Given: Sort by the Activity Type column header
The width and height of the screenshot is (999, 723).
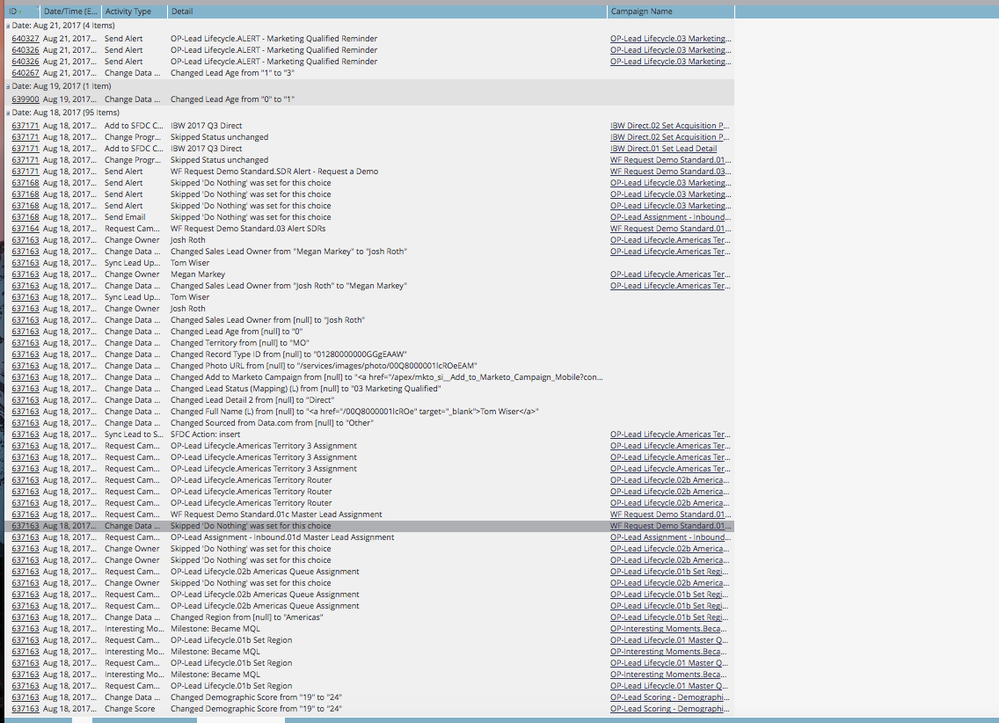Looking at the screenshot, I should [x=128, y=11].
